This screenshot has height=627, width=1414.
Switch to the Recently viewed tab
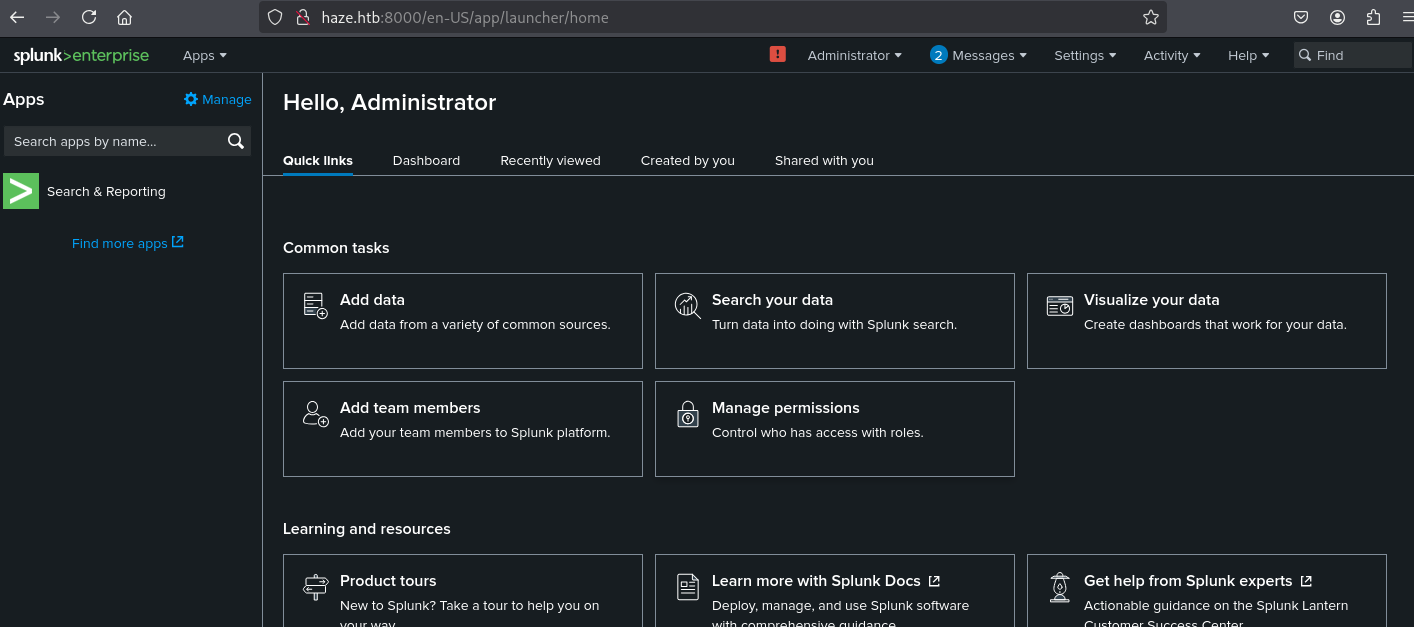(550, 160)
